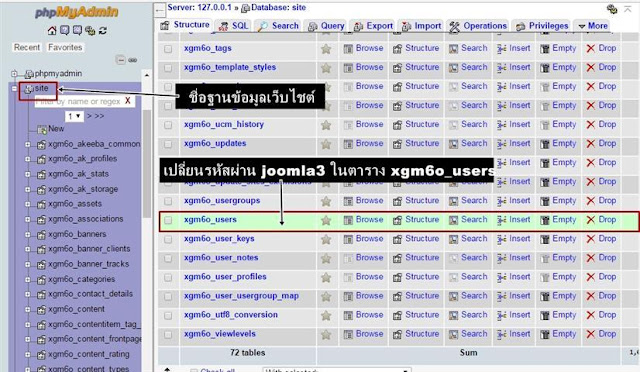640x372 pixels.
Task: Open the Operations tab
Action: click(478, 26)
